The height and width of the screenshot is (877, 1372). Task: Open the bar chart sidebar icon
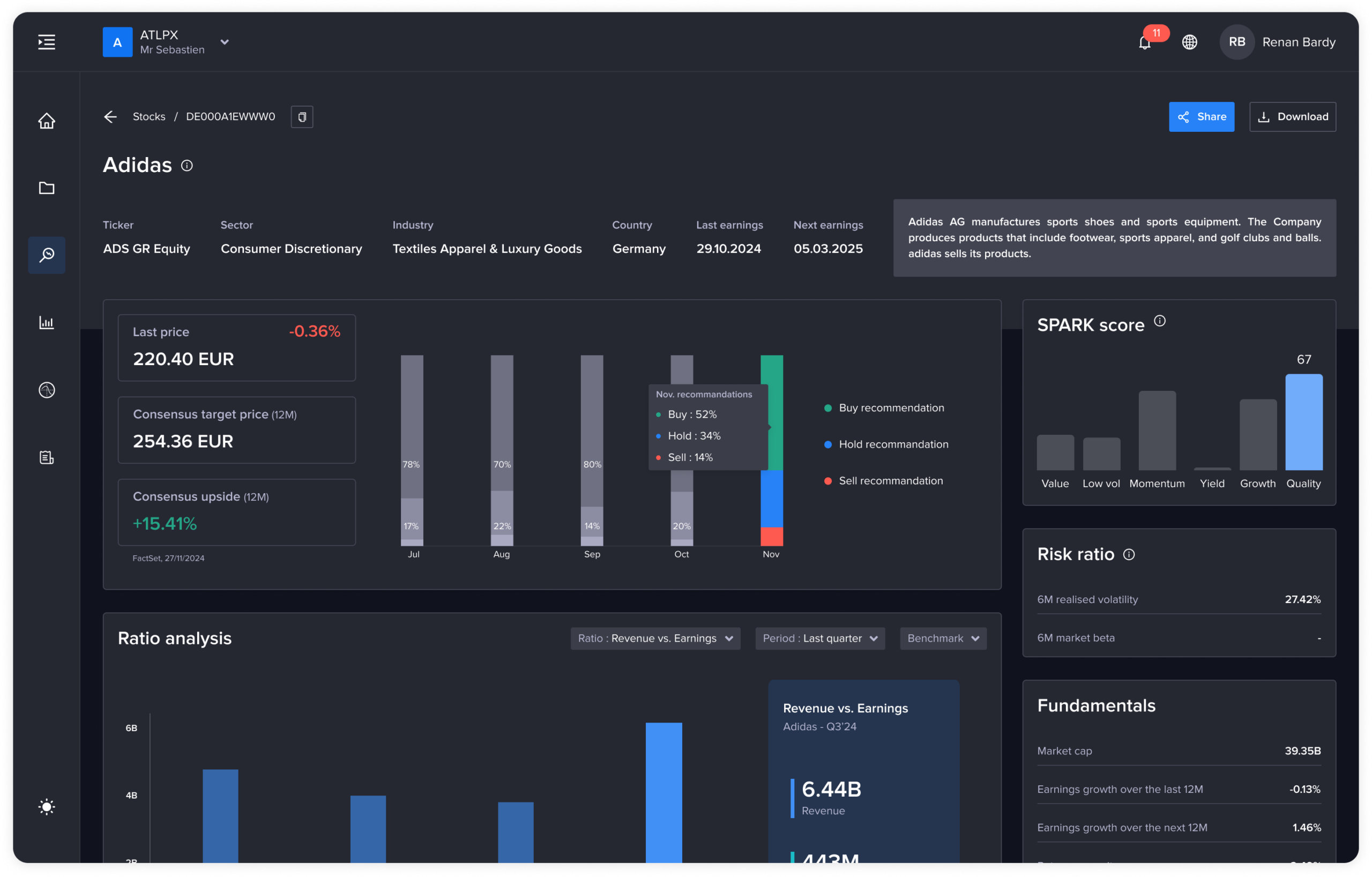click(47, 323)
